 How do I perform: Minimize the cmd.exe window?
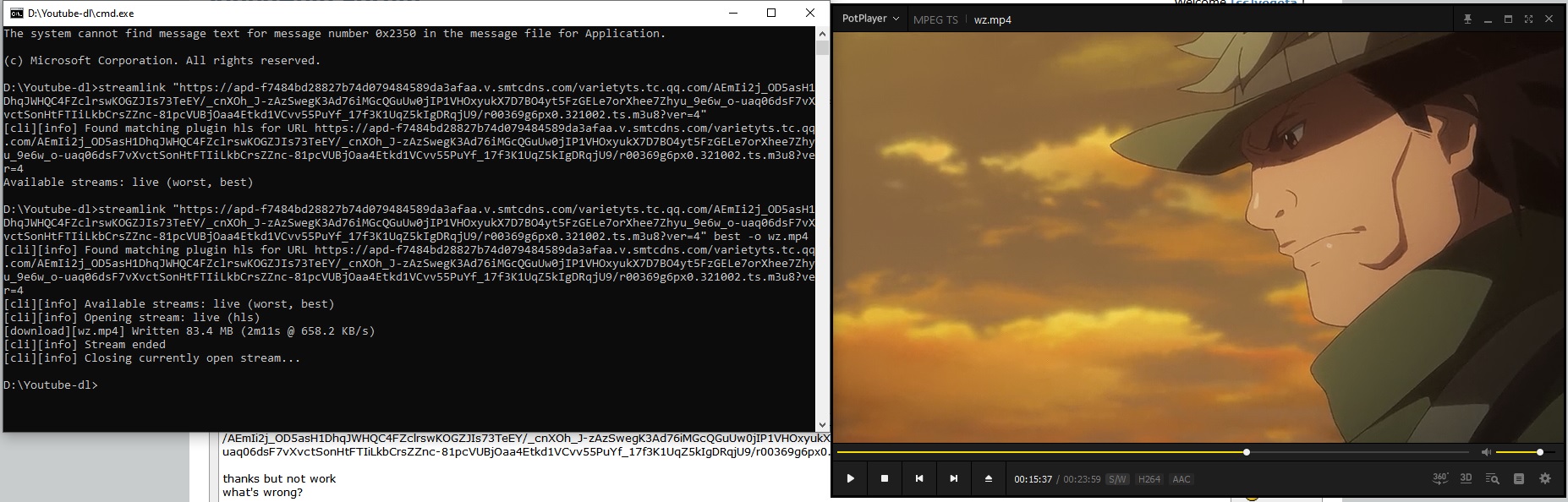(x=732, y=13)
